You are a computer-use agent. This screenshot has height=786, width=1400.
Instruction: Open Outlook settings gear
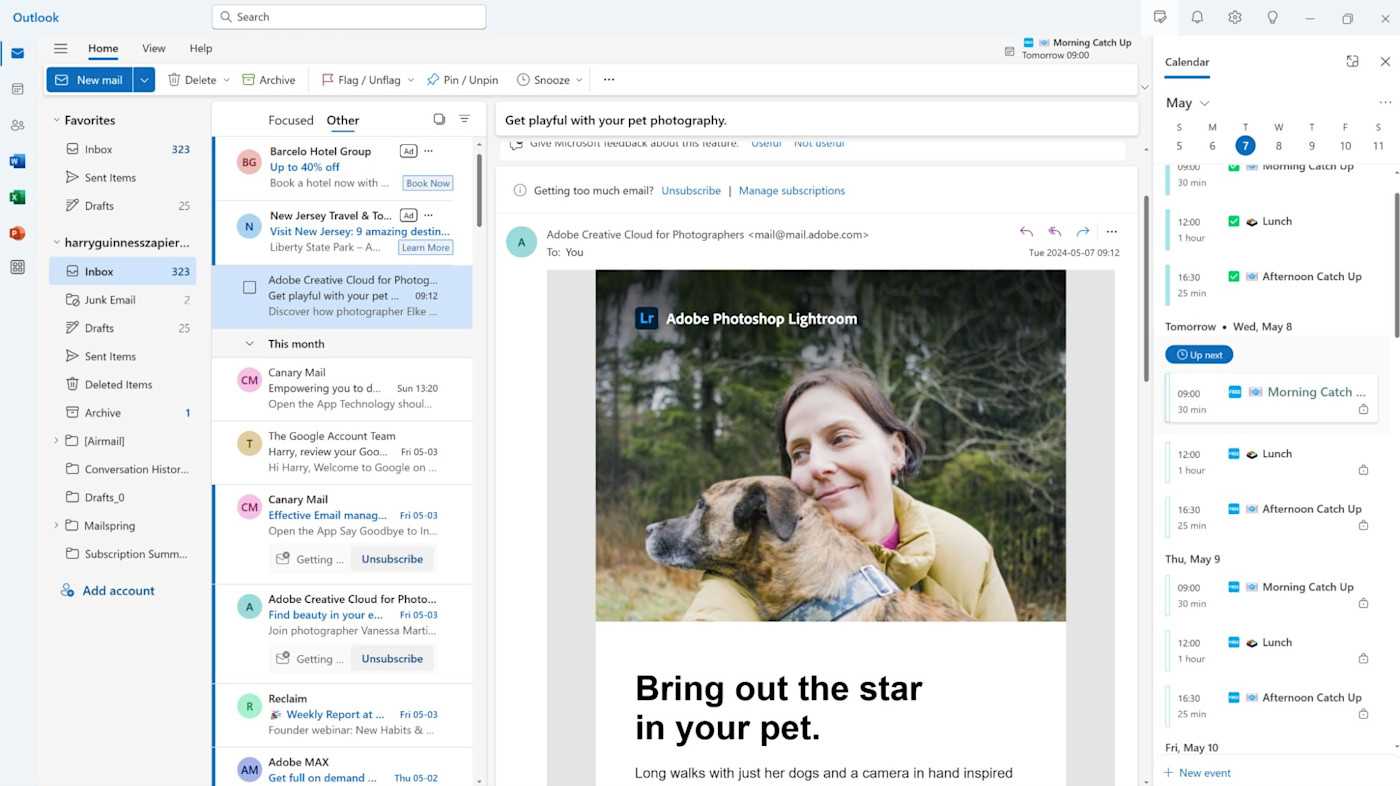pyautogui.click(x=1235, y=17)
